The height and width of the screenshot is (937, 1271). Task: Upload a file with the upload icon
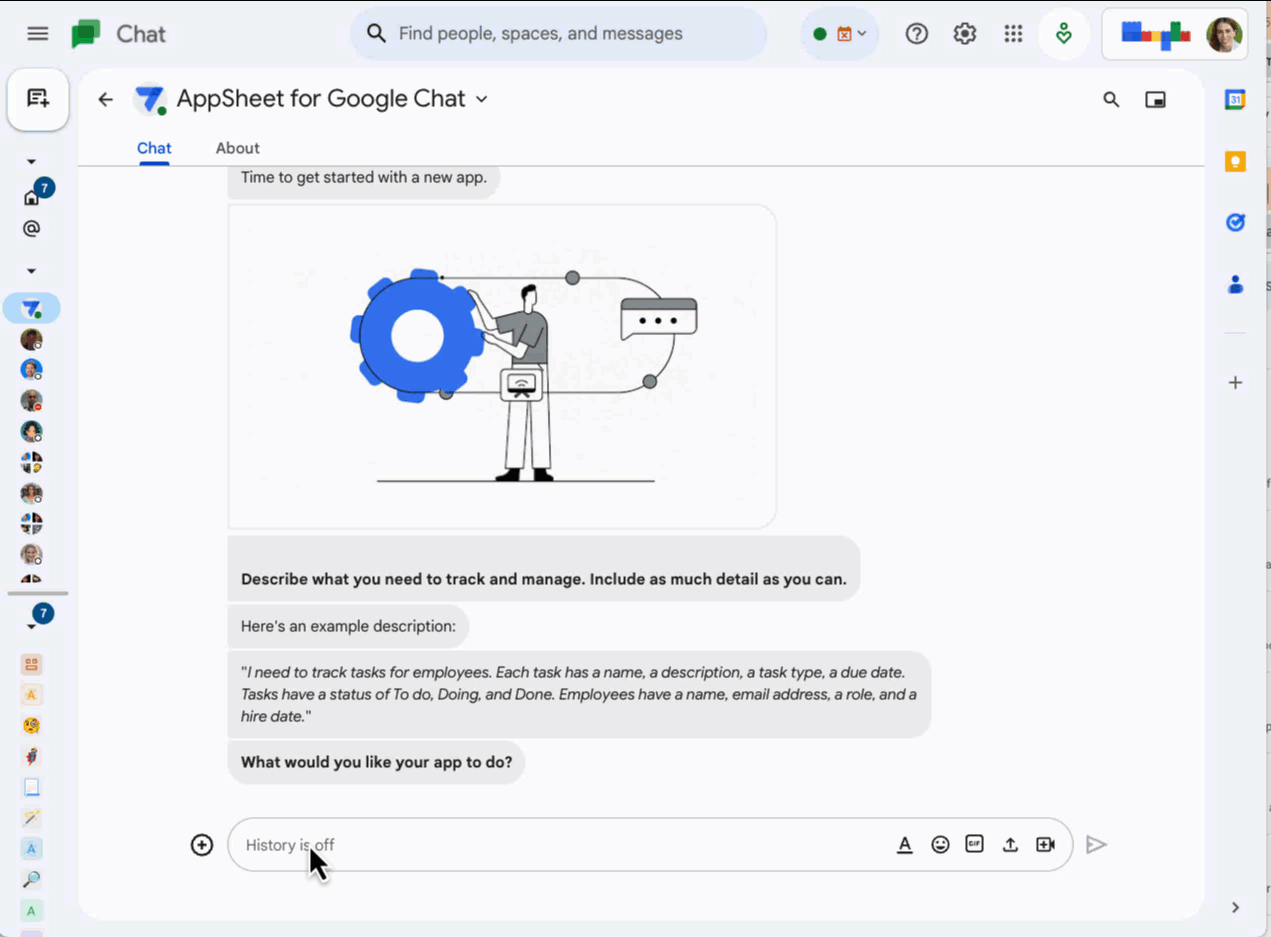[1010, 845]
